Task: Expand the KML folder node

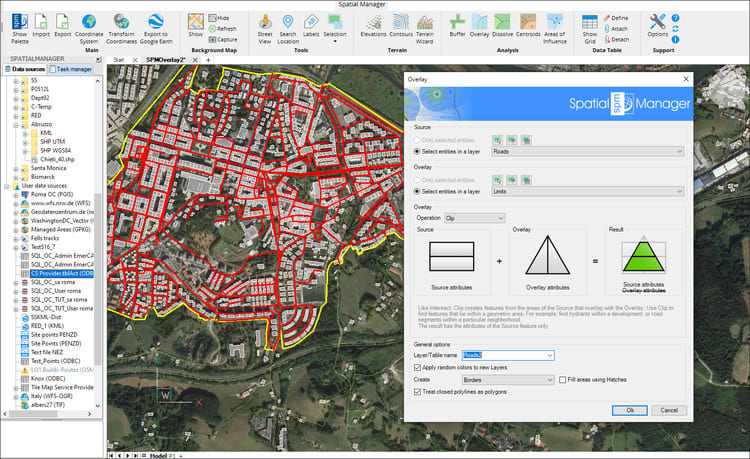Action: pyautogui.click(x=25, y=133)
